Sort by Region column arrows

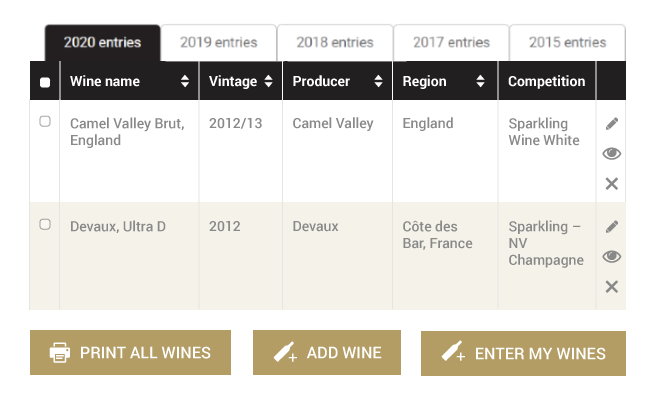coord(481,82)
